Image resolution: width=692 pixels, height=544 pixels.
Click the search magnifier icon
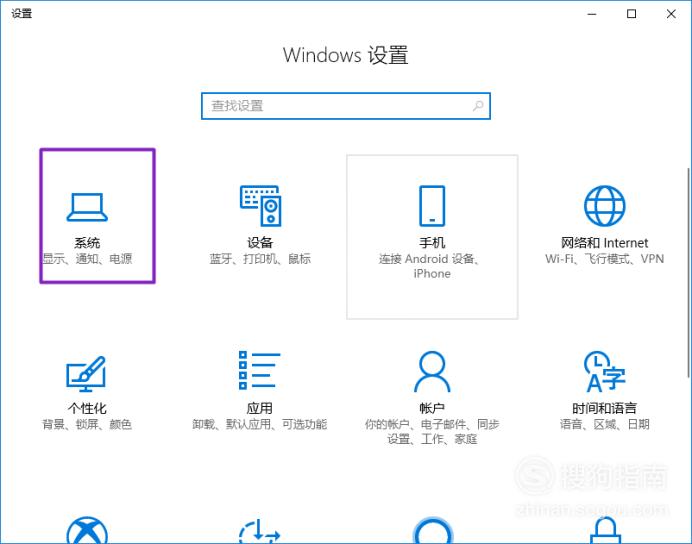click(x=478, y=106)
